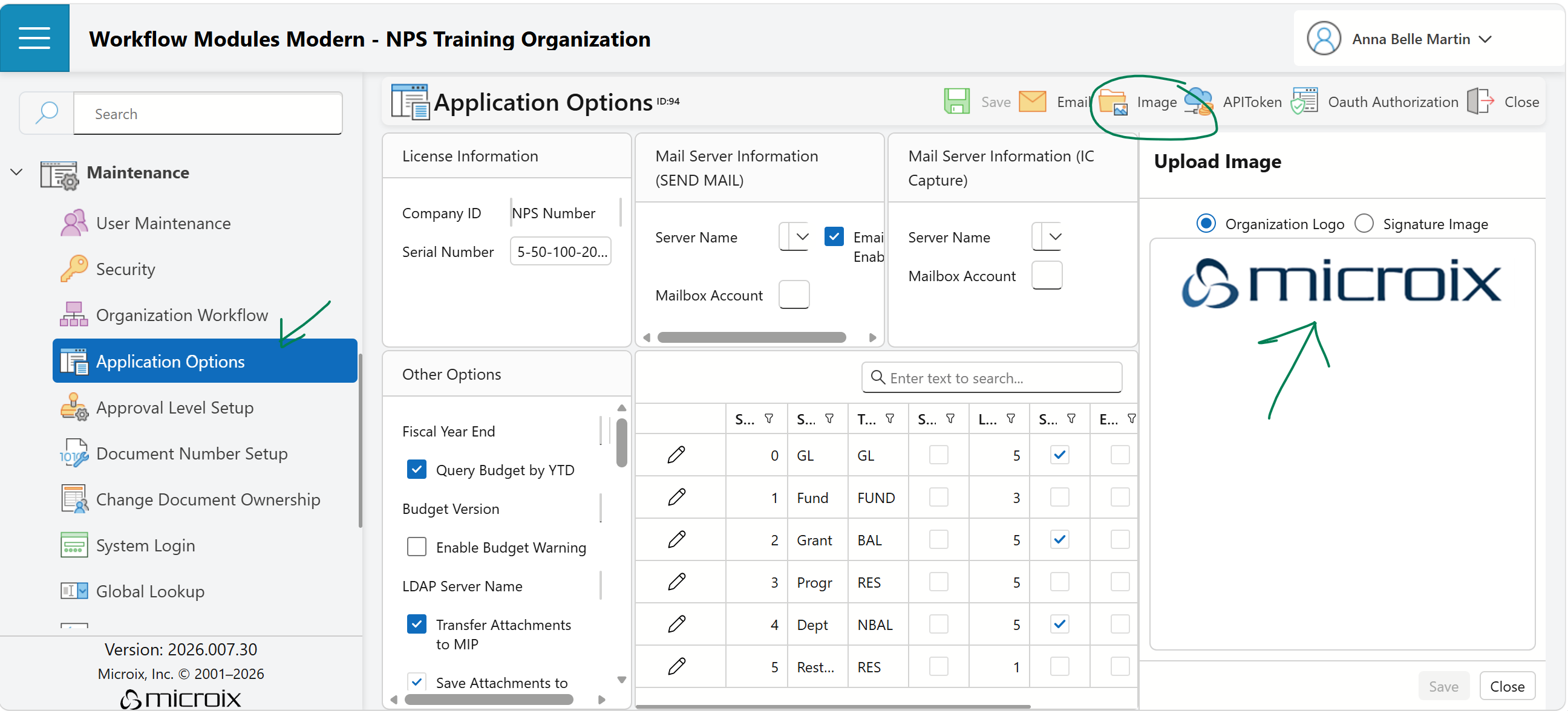Toggle the Email Enabled checkbox
Screen dimensions: 1568x711
click(x=834, y=236)
